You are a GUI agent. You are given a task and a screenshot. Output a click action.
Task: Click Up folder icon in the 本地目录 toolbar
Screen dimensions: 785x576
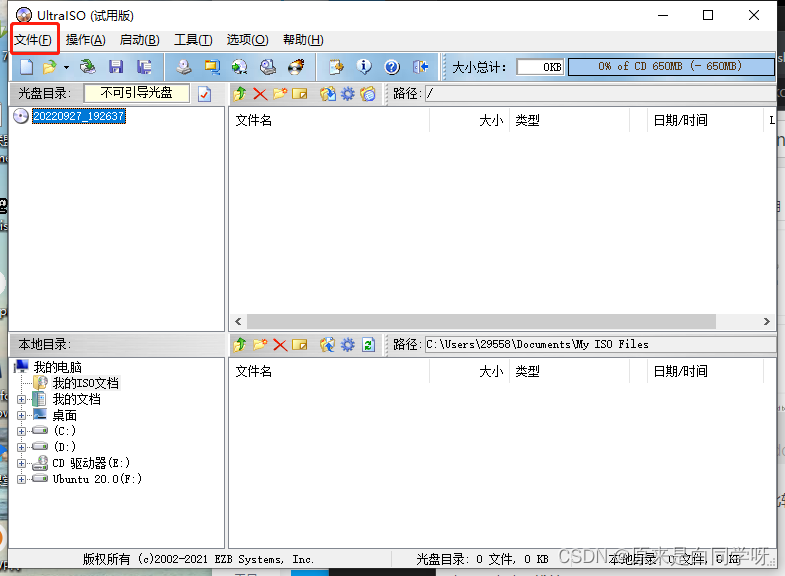pyautogui.click(x=240, y=344)
